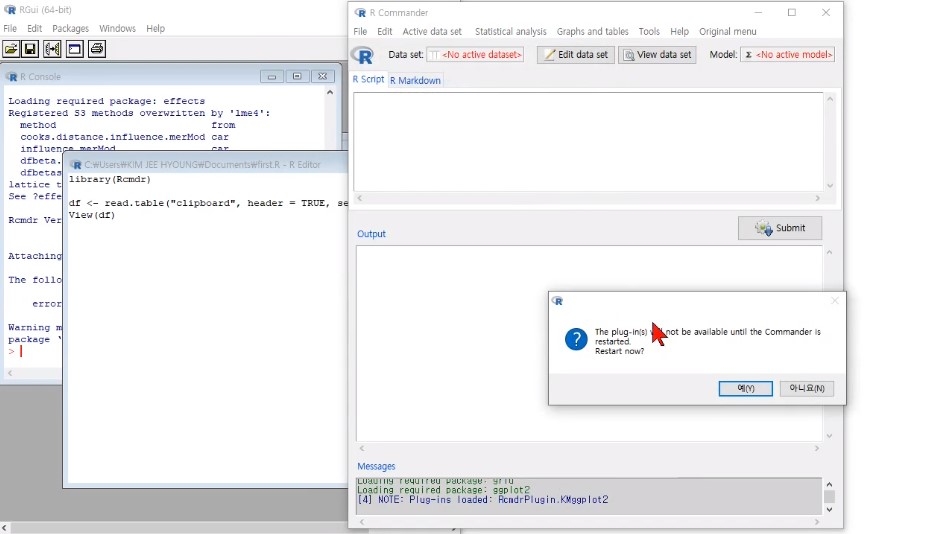944x534 pixels.
Task: Close the restart prompt dialog
Action: coord(834,300)
